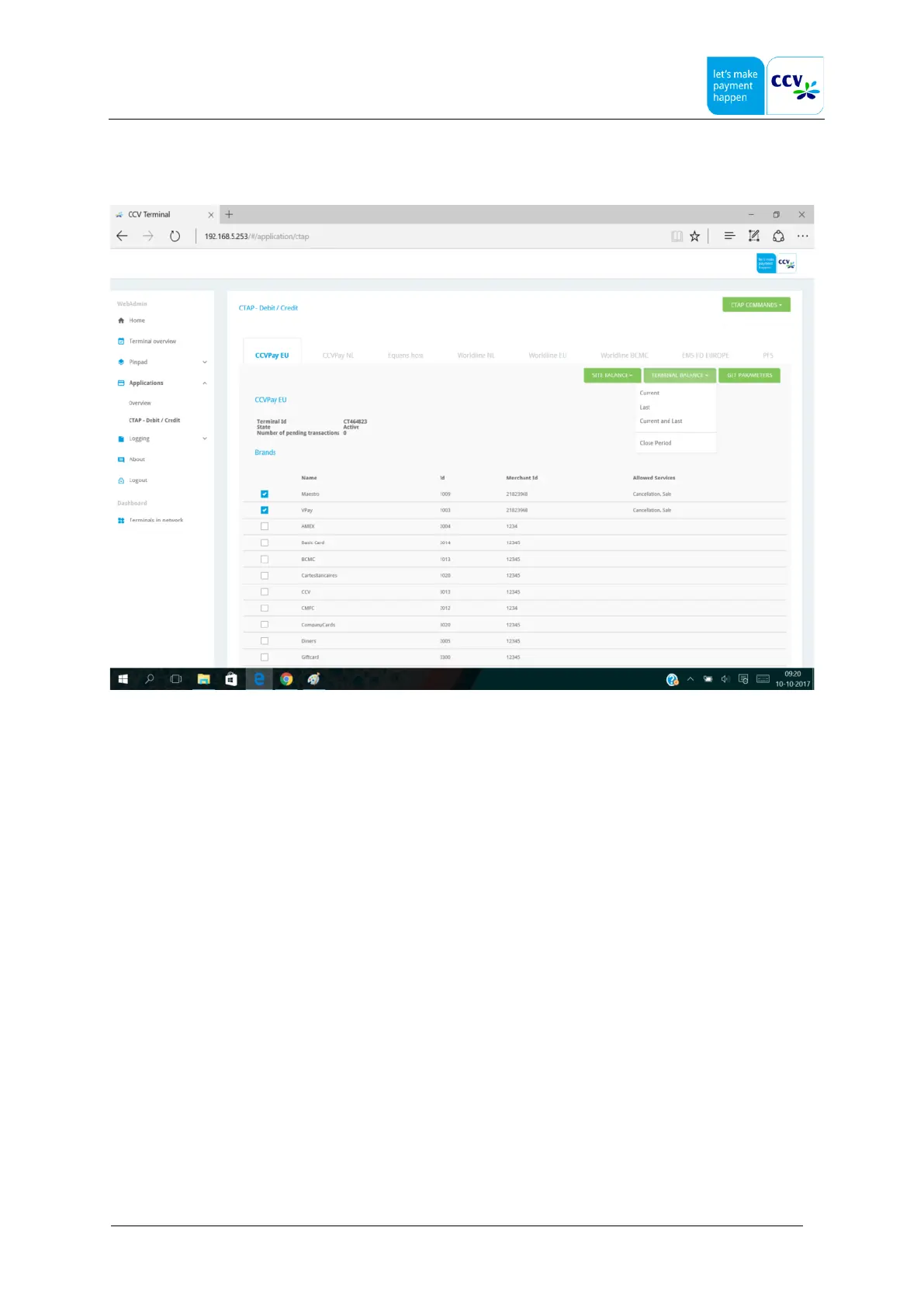Click the Terminal overview sidebar icon
This screenshot has width=924, height=1307.
point(121,341)
